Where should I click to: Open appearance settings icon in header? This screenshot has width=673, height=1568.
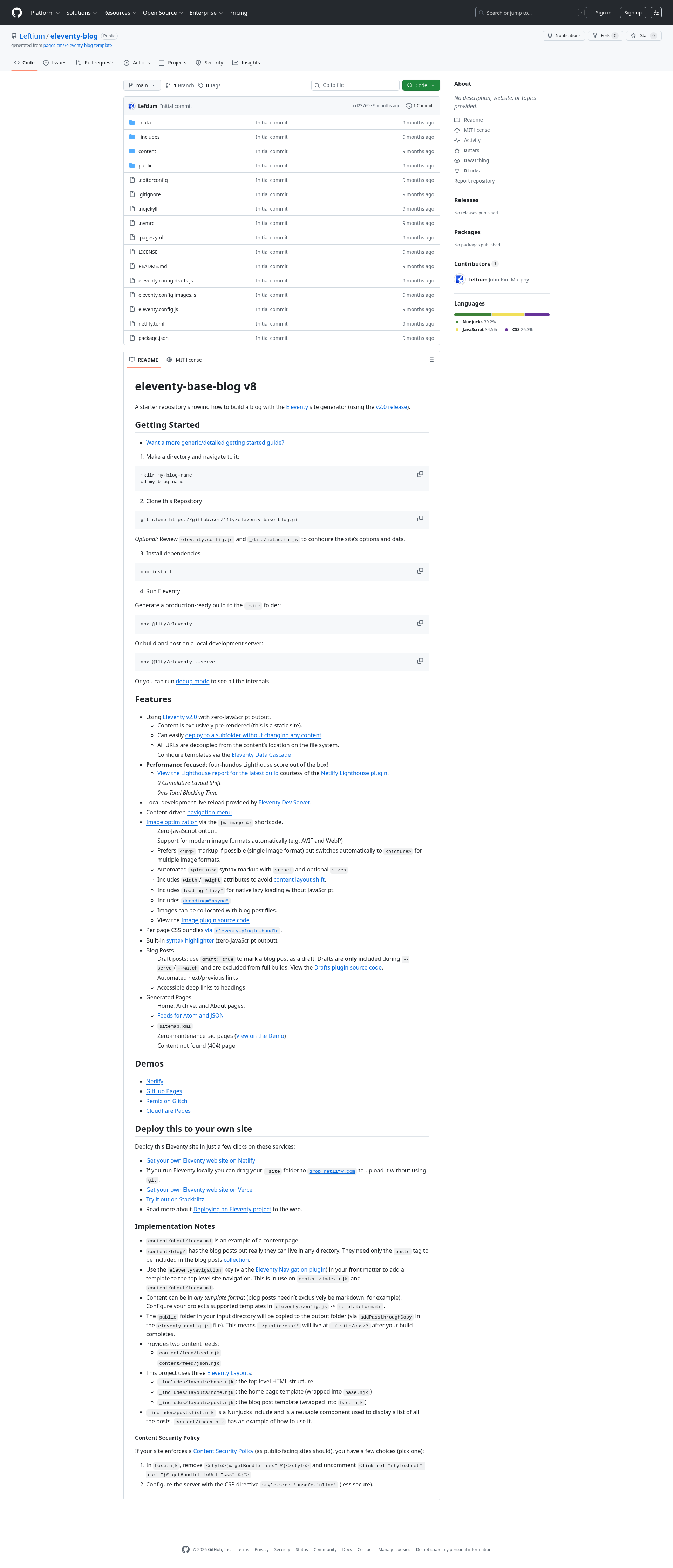[x=656, y=13]
